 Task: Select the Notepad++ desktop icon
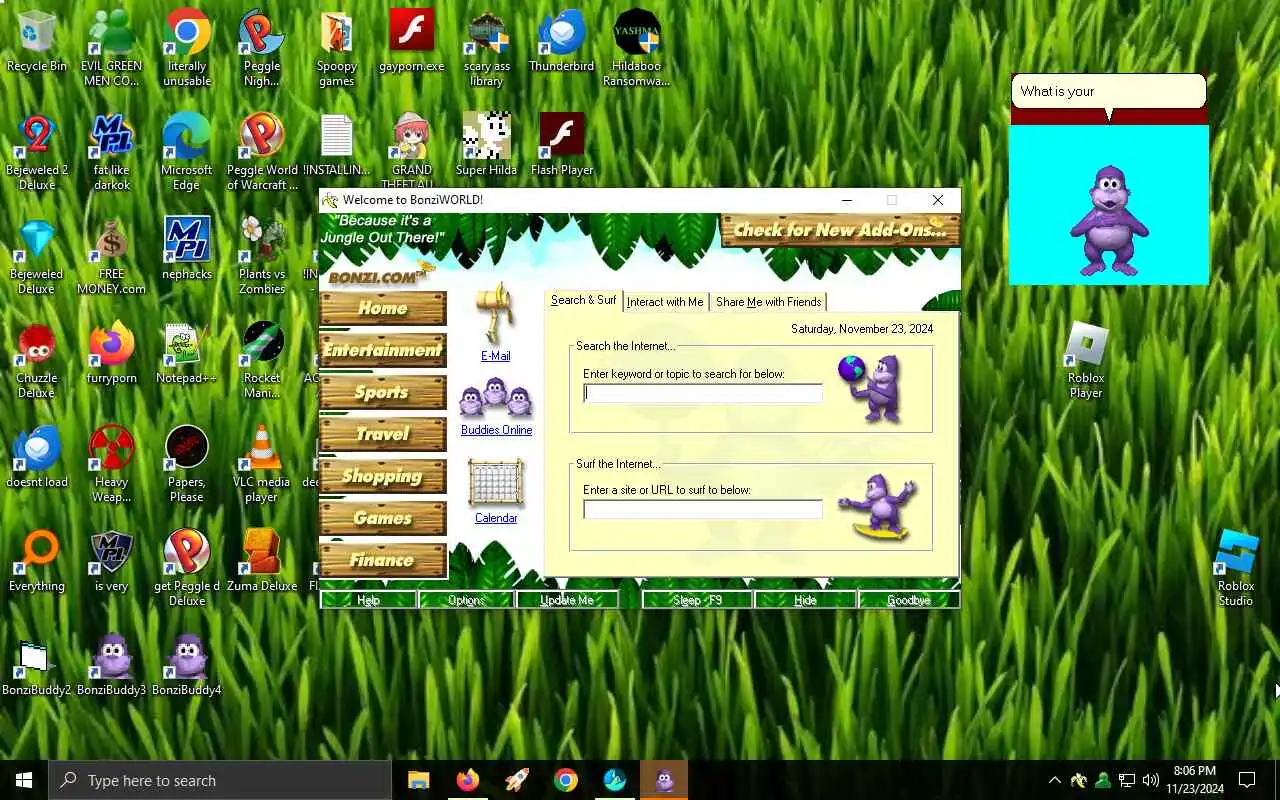tap(186, 353)
